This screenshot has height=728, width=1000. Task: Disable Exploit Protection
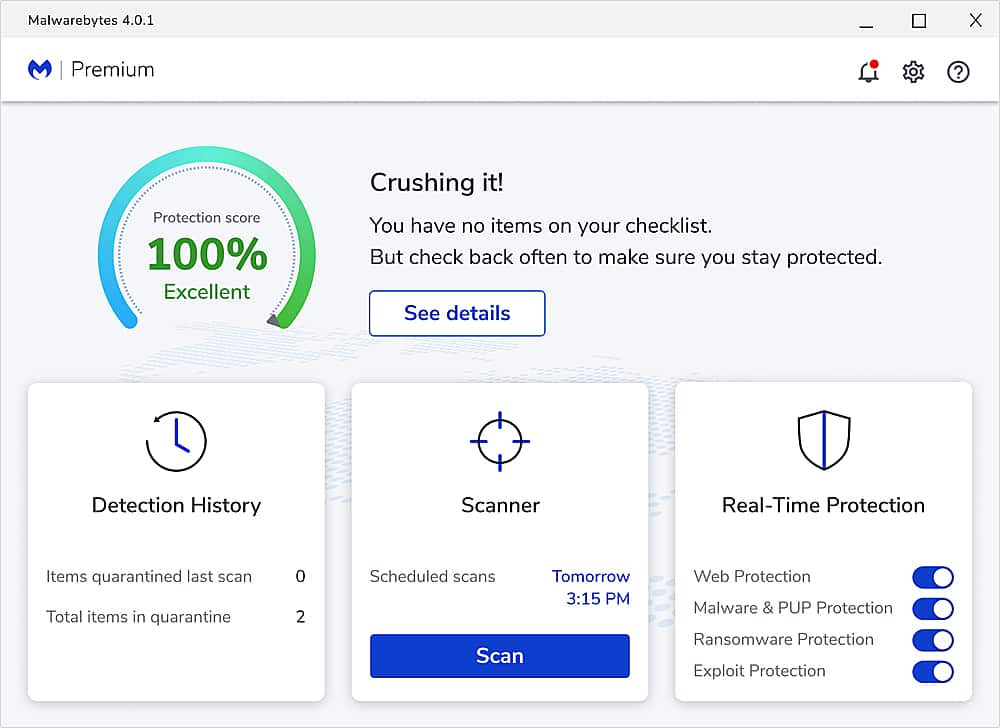coord(933,671)
